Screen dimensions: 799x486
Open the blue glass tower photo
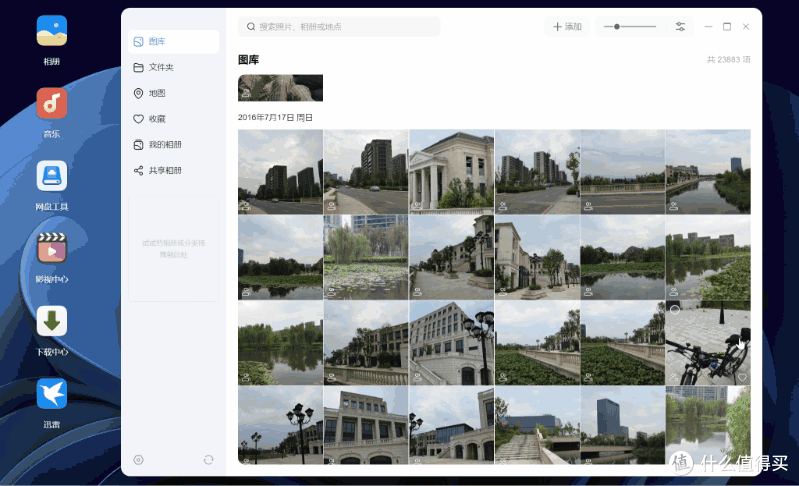click(x=623, y=425)
